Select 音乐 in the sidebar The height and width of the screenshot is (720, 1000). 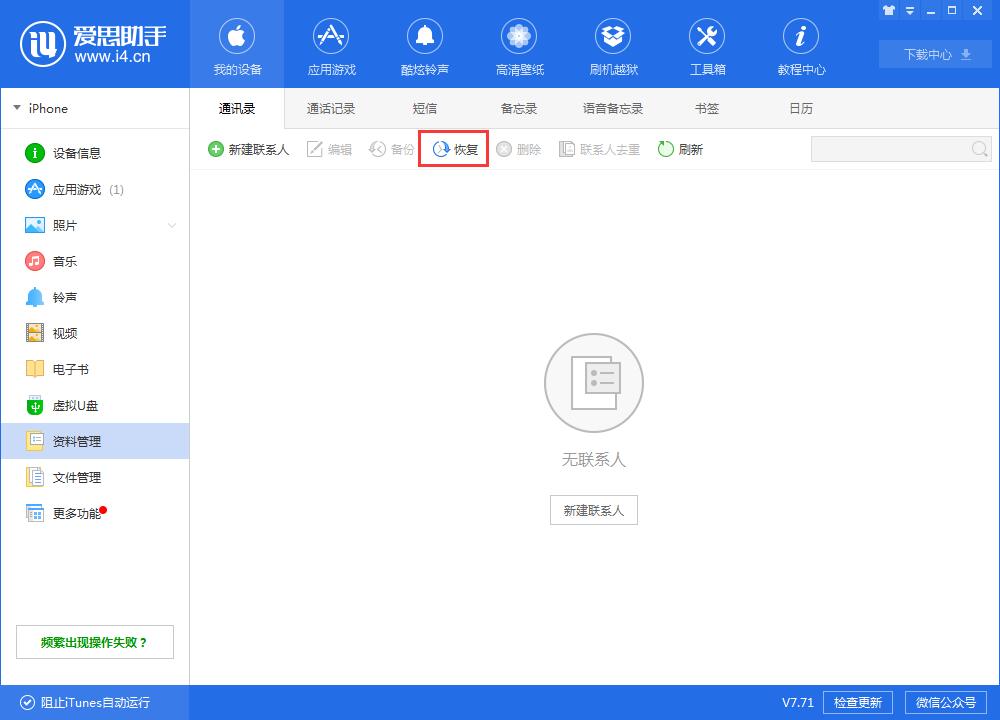[95, 261]
